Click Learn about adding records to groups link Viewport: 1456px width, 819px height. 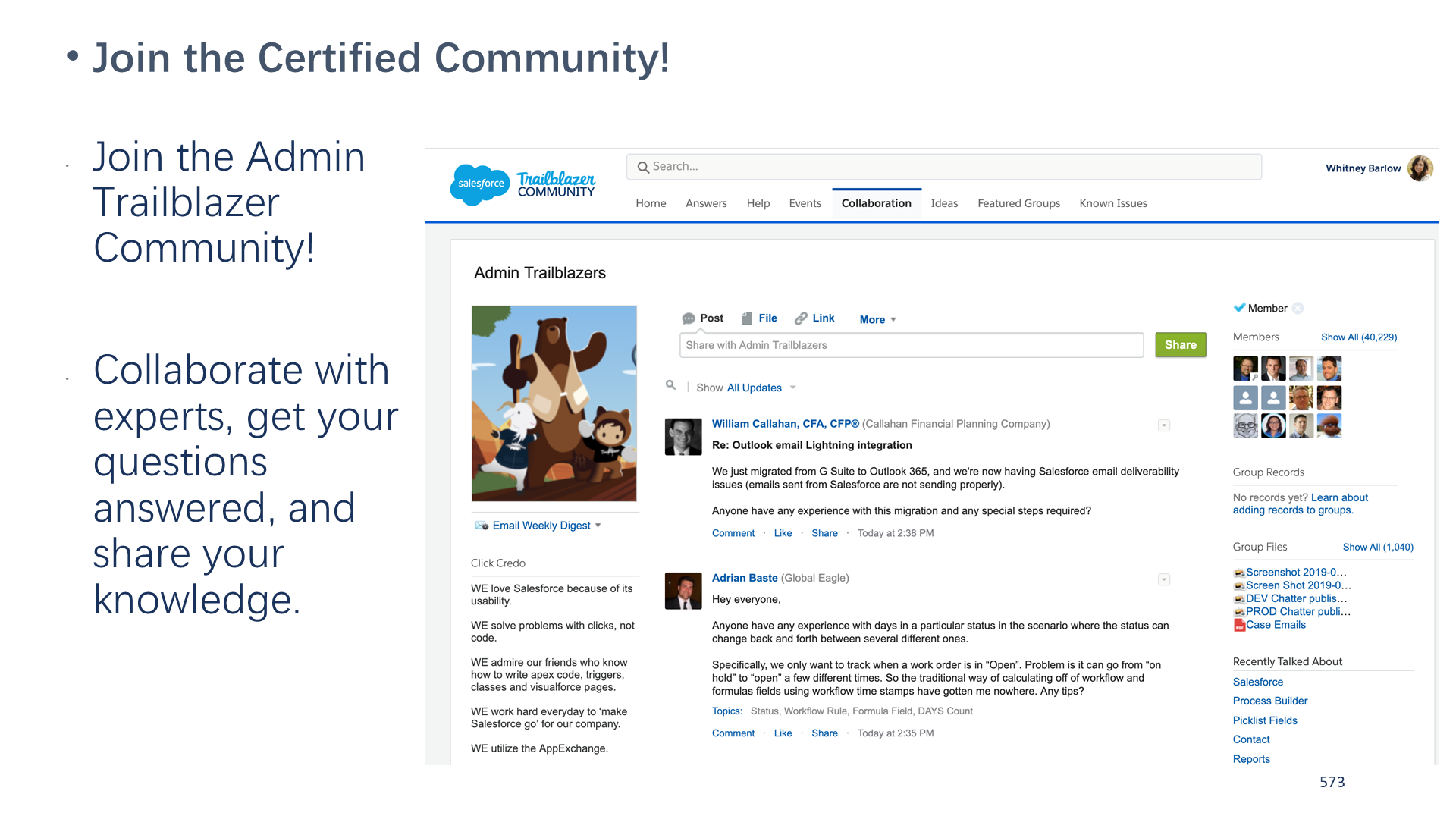coord(1301,504)
